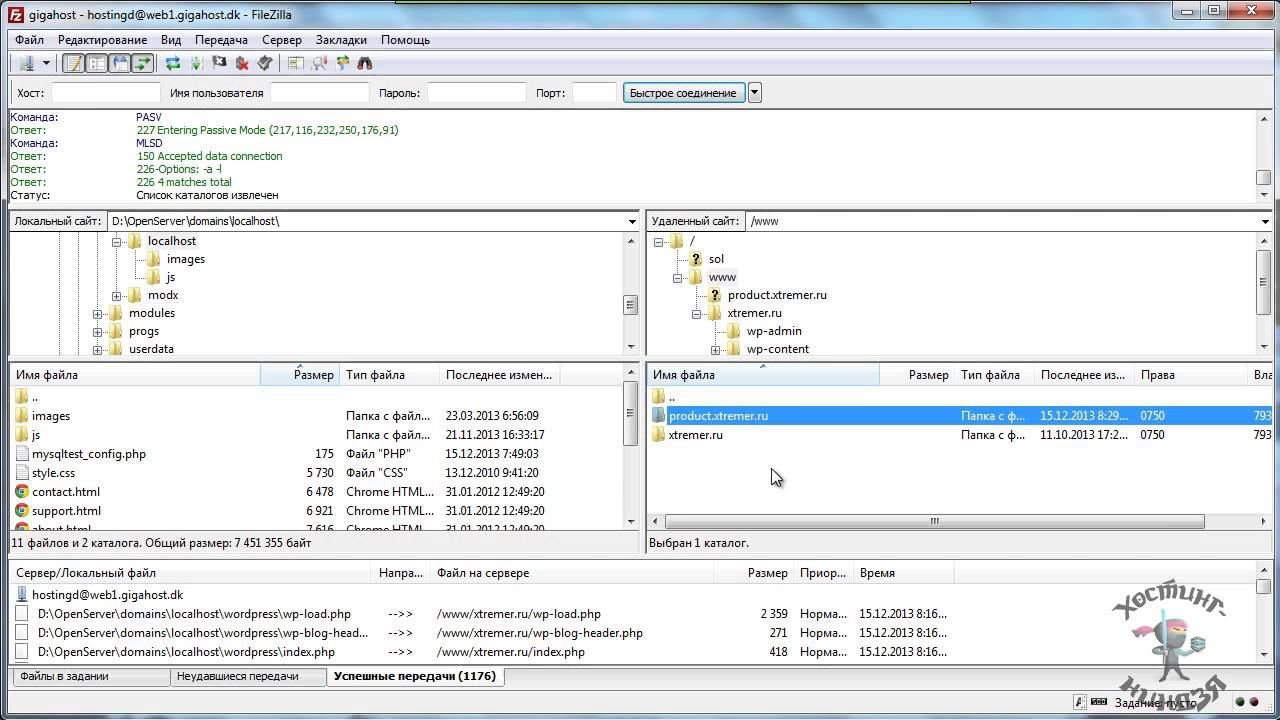1280x720 pixels.
Task: Click the disconnect from server icon
Action: [x=242, y=63]
